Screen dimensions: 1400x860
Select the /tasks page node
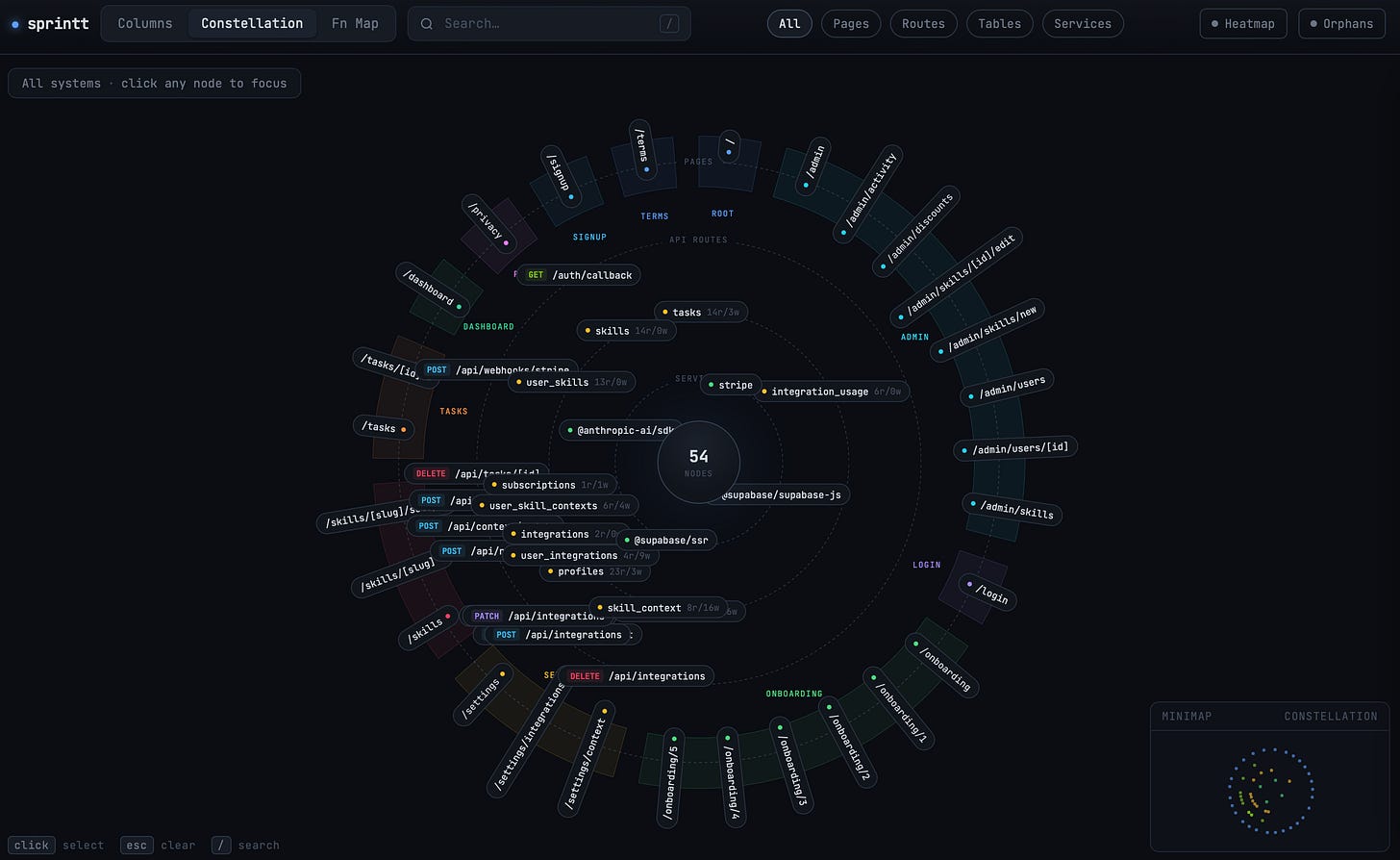click(385, 427)
